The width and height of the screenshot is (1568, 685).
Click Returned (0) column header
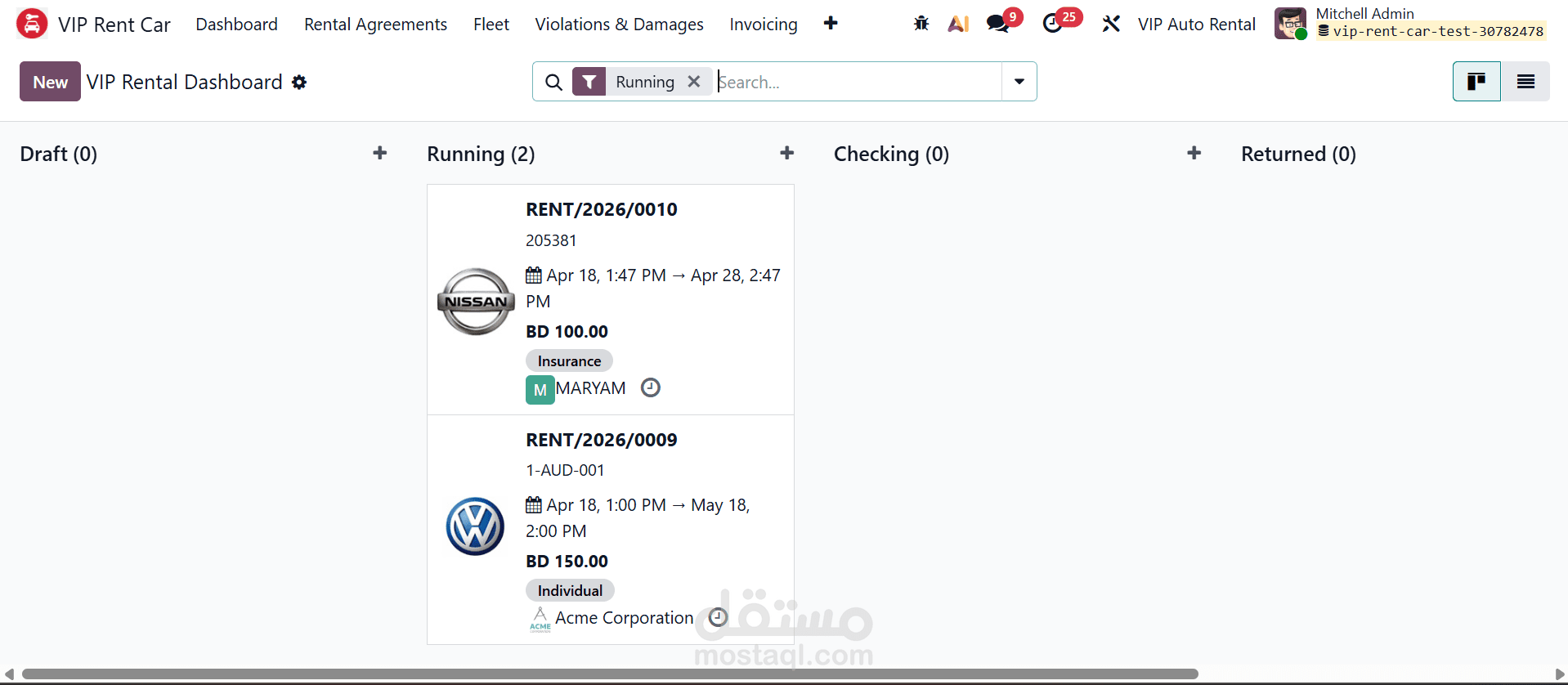tap(1298, 154)
